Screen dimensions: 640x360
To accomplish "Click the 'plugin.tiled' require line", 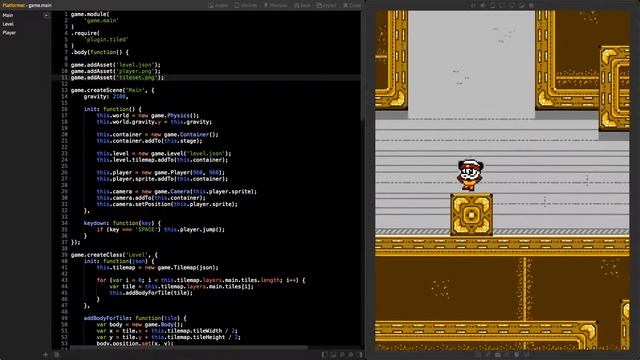I will (x=107, y=40).
